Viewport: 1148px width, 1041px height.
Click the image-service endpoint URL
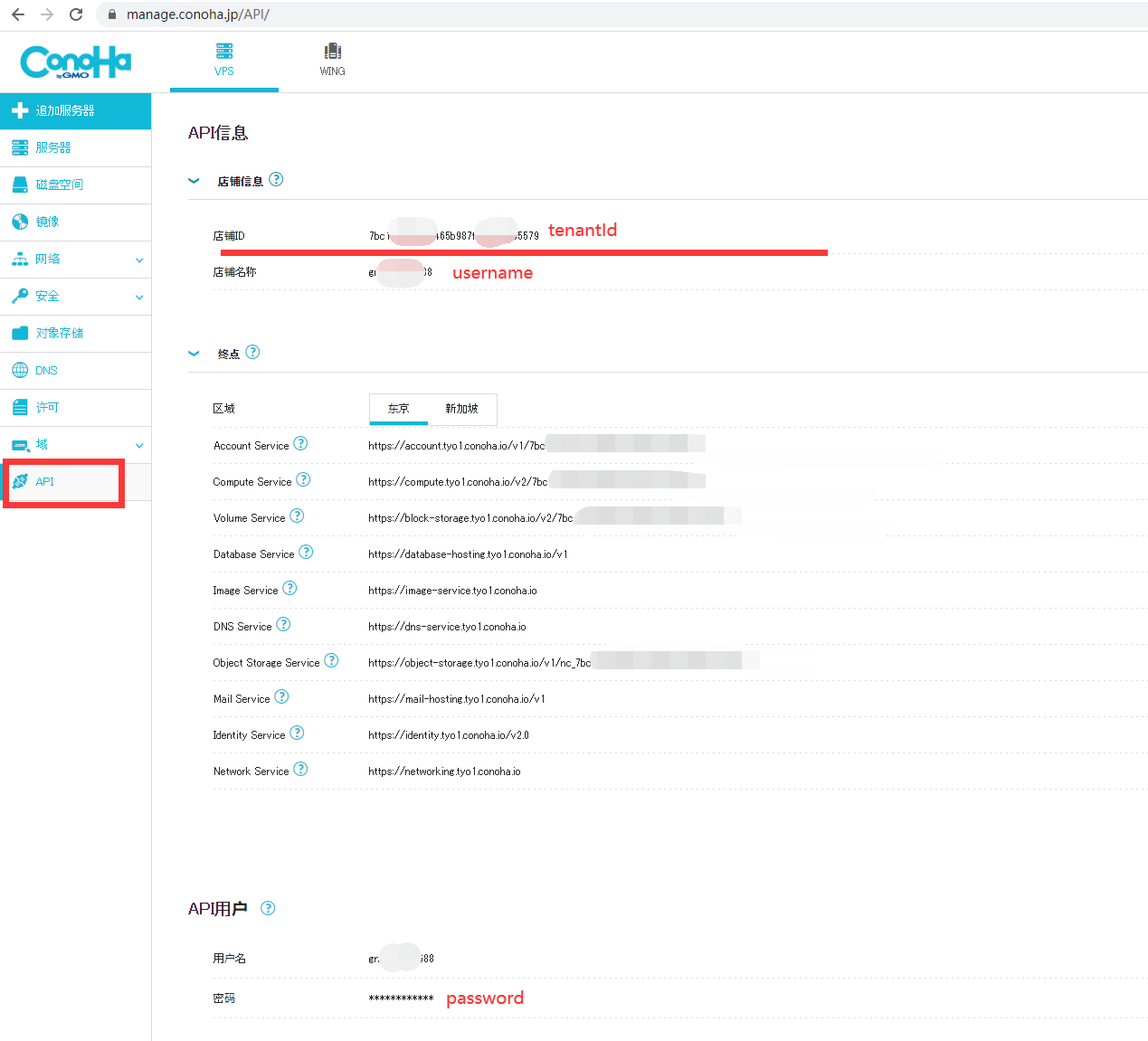pyautogui.click(x=452, y=591)
